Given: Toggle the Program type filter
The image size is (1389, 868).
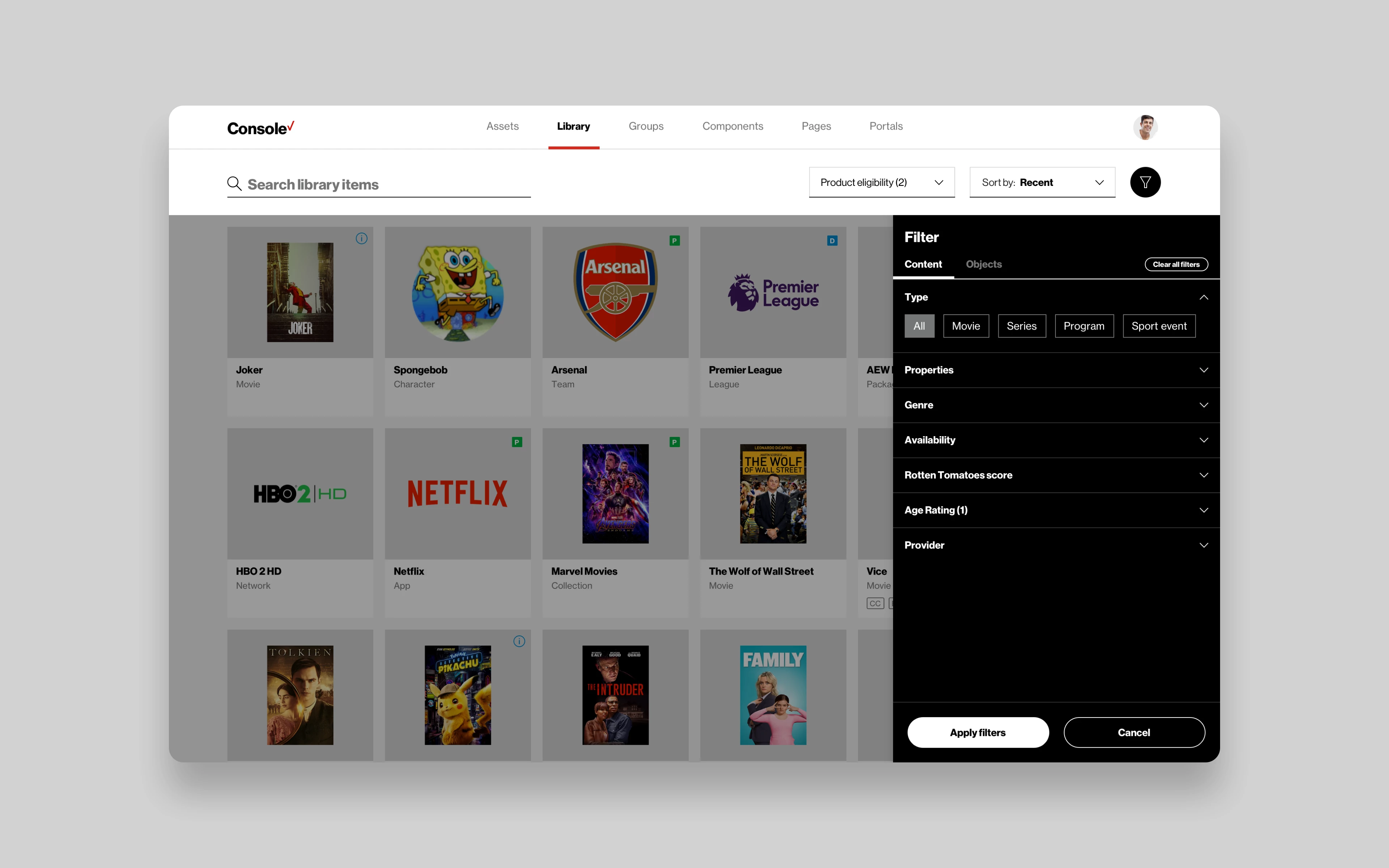Looking at the screenshot, I should pyautogui.click(x=1084, y=326).
